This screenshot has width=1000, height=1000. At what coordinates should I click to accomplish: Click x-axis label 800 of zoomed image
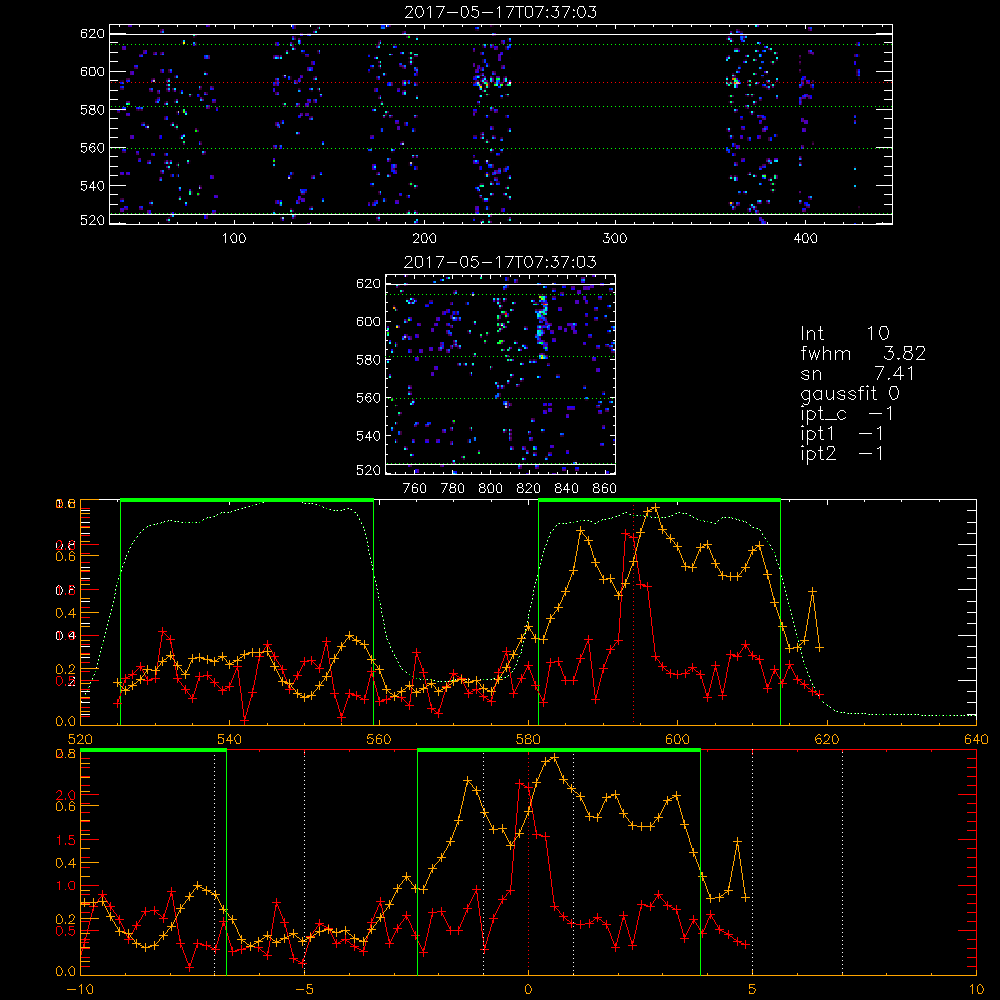click(x=490, y=489)
